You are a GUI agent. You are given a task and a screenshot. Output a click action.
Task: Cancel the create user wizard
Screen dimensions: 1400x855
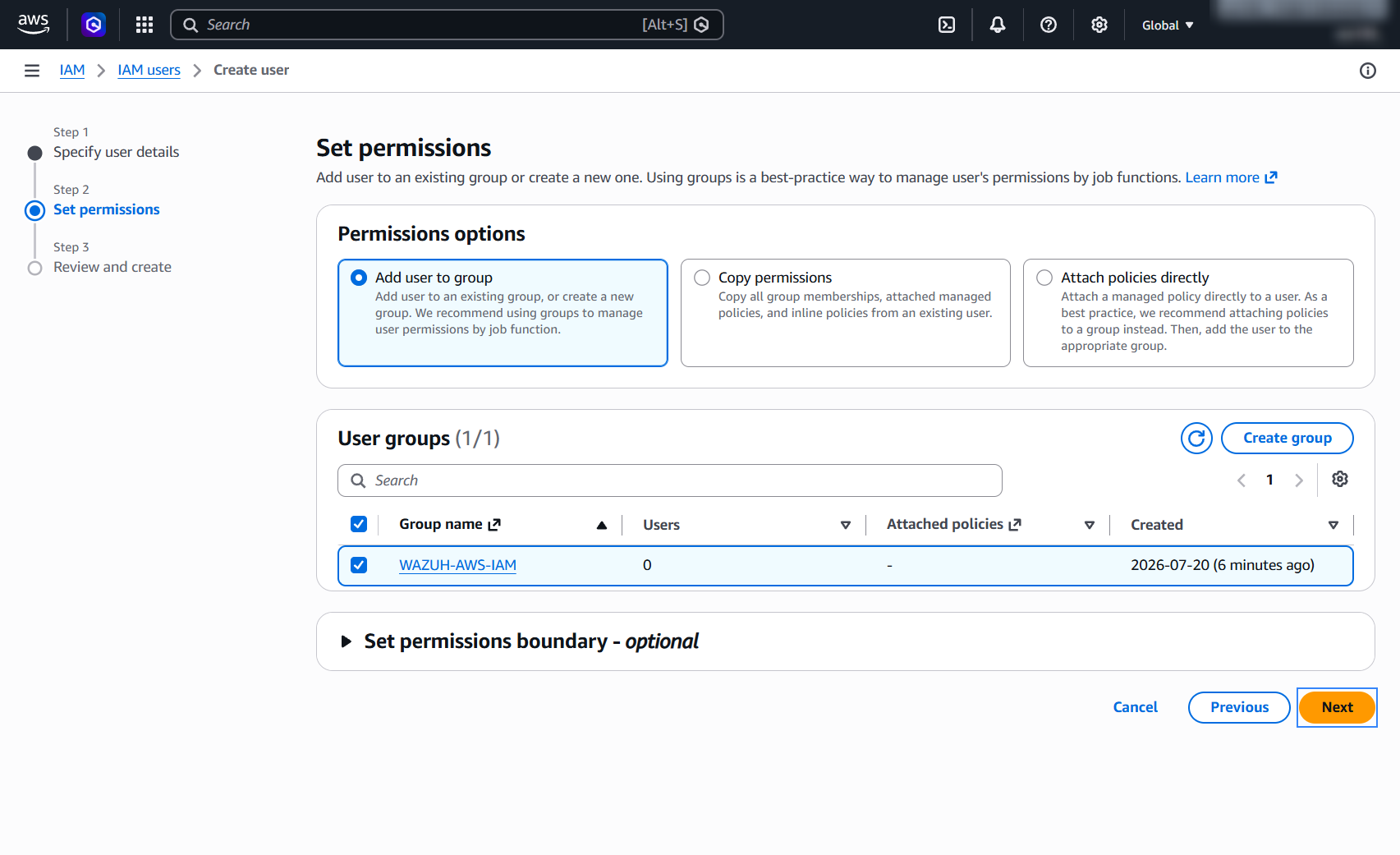[x=1135, y=707]
